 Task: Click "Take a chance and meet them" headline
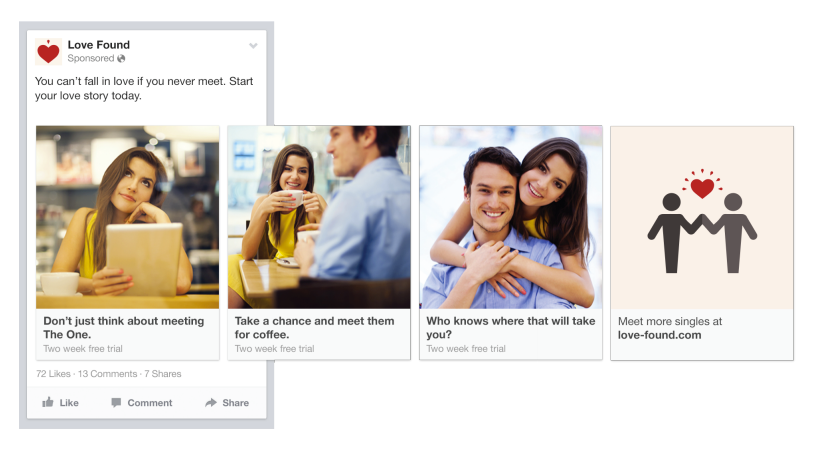coord(314,327)
